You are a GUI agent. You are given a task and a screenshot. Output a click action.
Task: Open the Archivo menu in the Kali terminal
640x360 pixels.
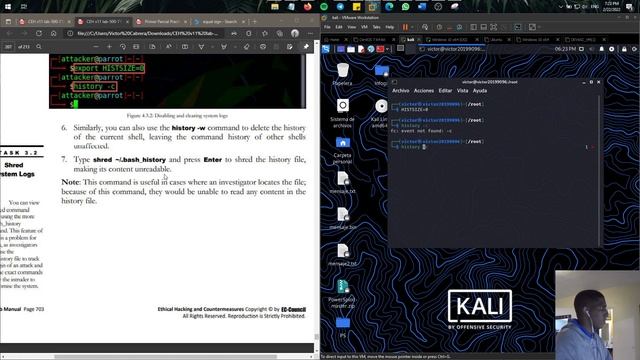click(x=400, y=91)
